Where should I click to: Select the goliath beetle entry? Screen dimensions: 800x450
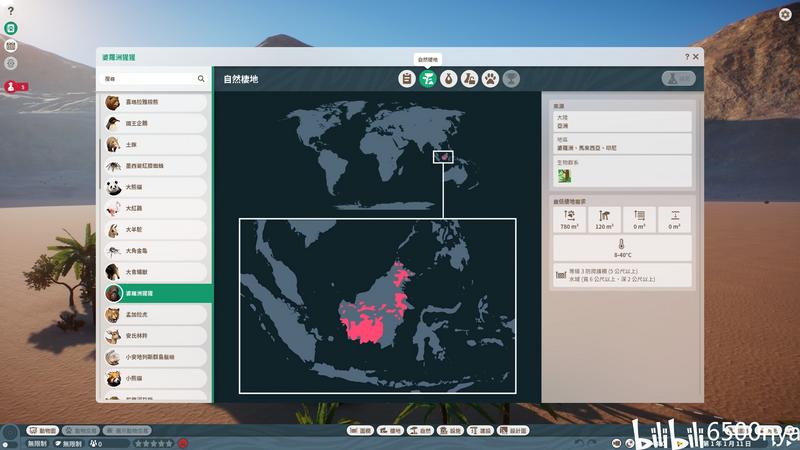(155, 251)
